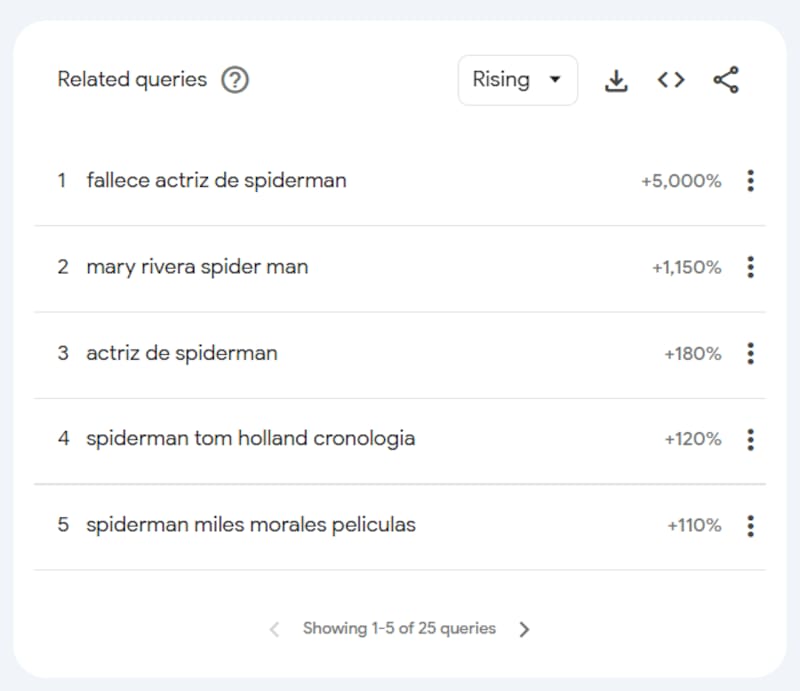Go to next page of queries
The width and height of the screenshot is (800, 691).
click(x=524, y=629)
